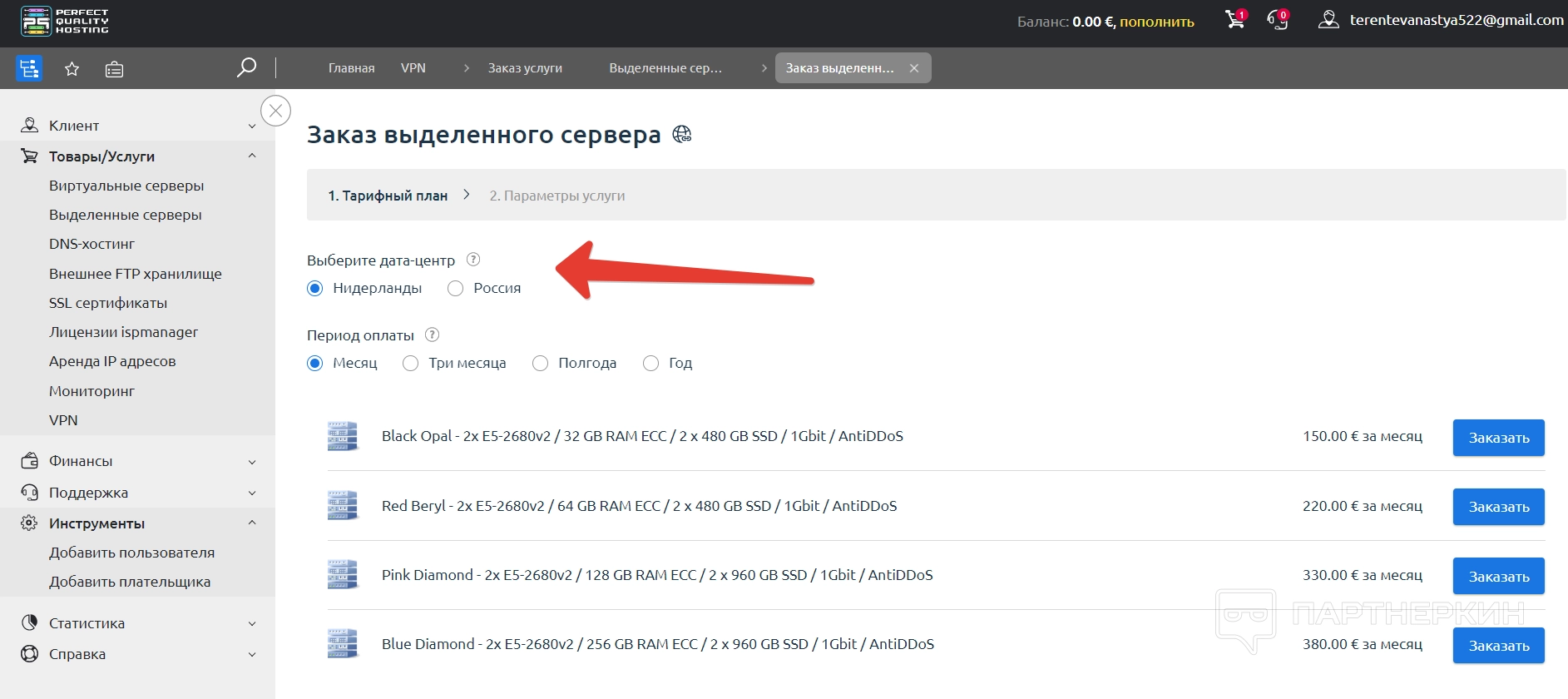1568x699 pixels.
Task: Click the Perfect Quality Hosting logo
Action: 65,22
